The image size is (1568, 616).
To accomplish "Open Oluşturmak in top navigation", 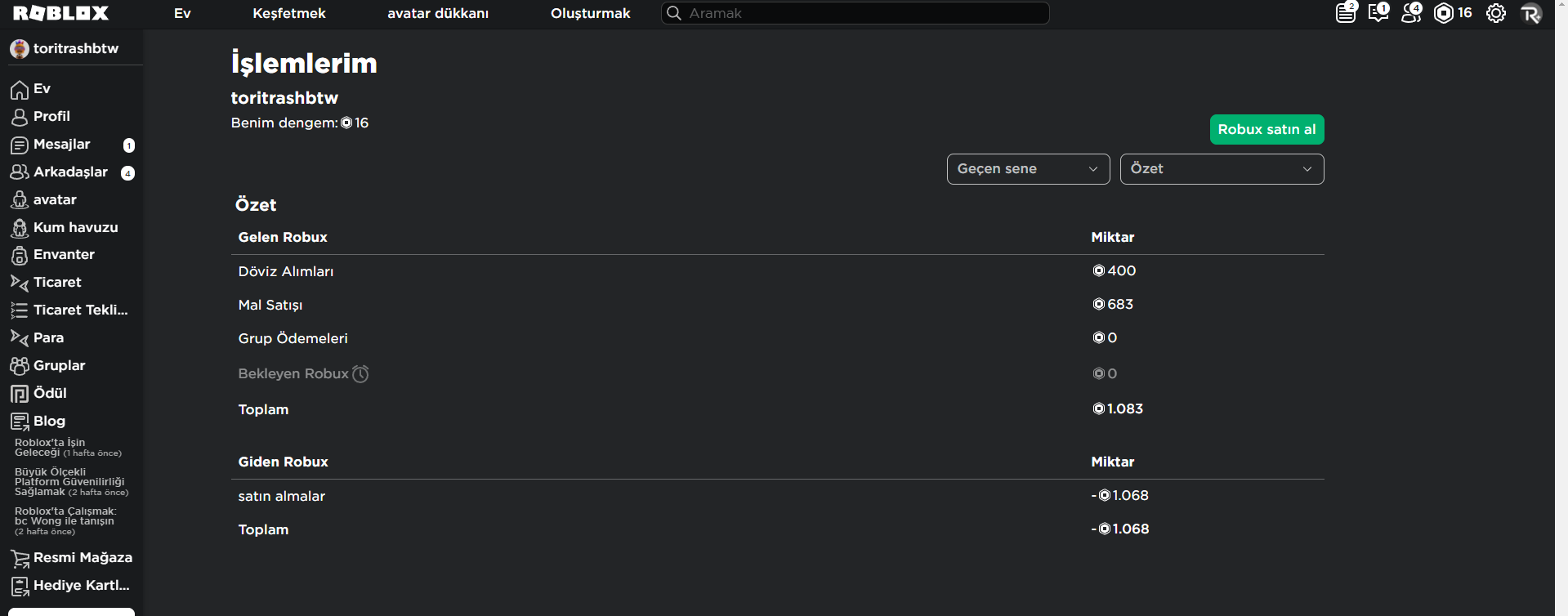I will (590, 13).
